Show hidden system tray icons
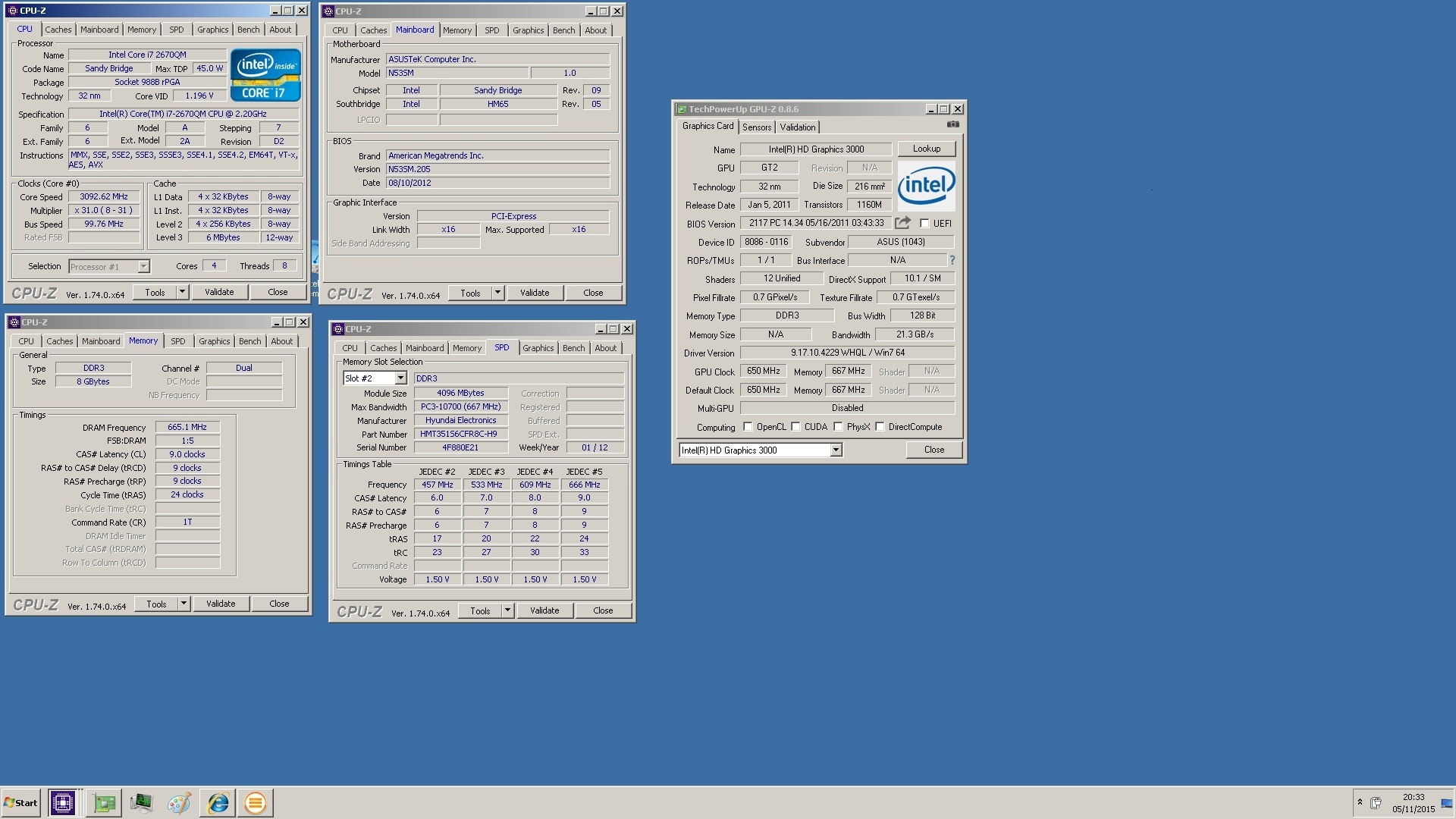Viewport: 1456px width, 819px height. [1360, 802]
